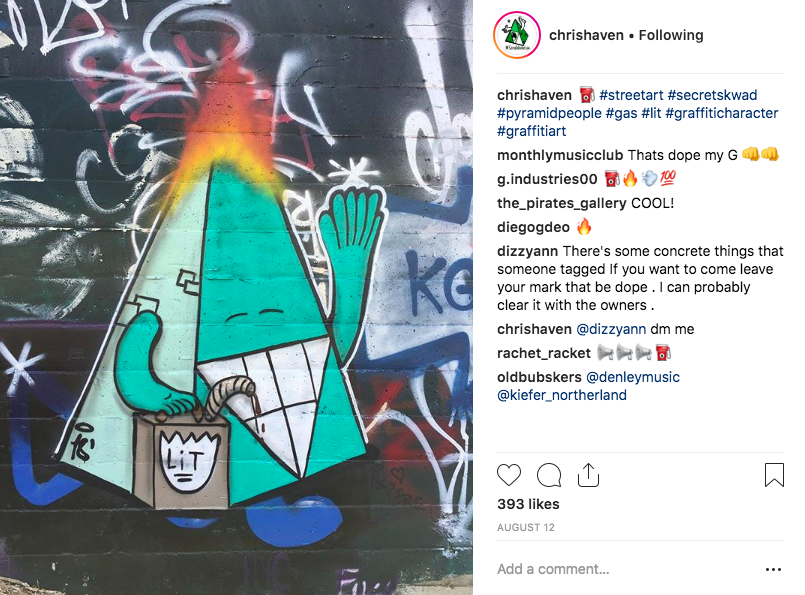The width and height of the screenshot is (805, 595).
Task: Open chrishaven username in header
Action: [x=586, y=35]
